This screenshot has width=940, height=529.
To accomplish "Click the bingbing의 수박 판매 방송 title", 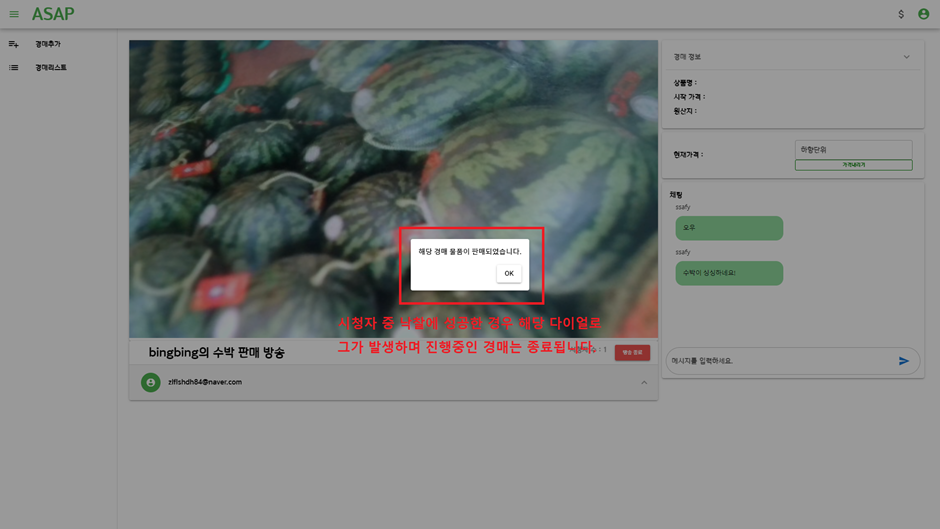I will coord(216,353).
